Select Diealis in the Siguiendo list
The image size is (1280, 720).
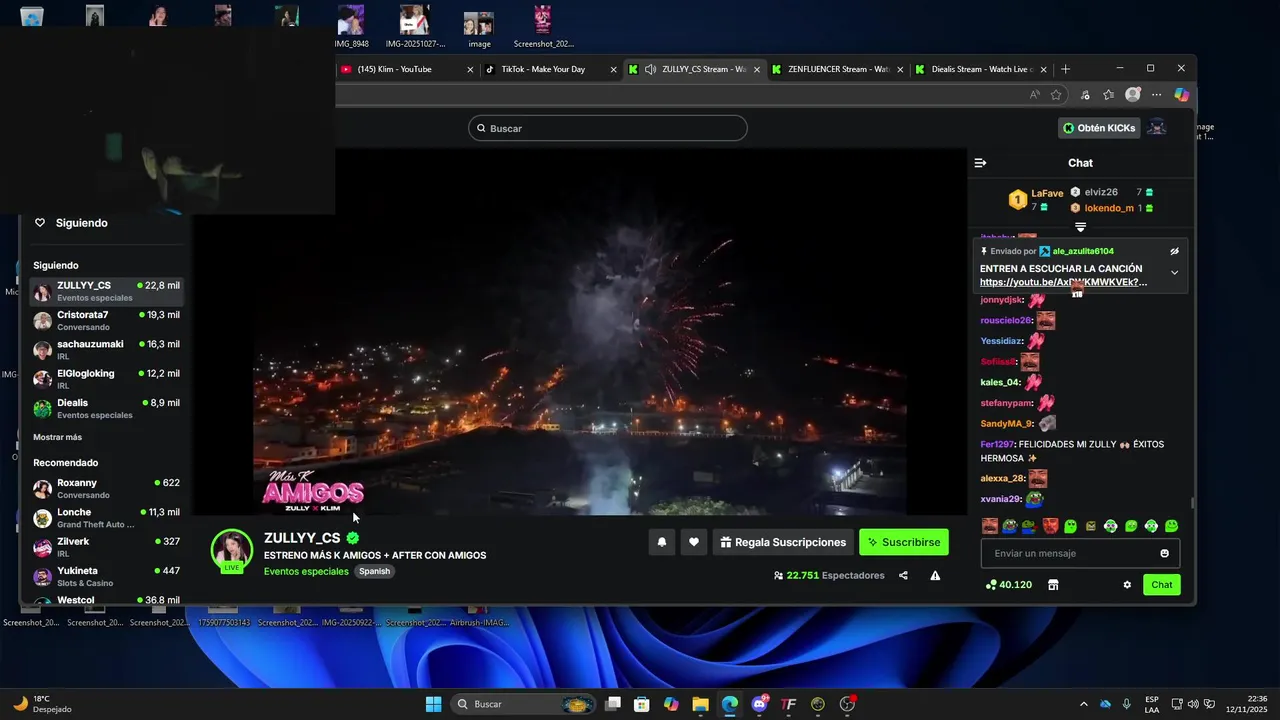[x=106, y=408]
